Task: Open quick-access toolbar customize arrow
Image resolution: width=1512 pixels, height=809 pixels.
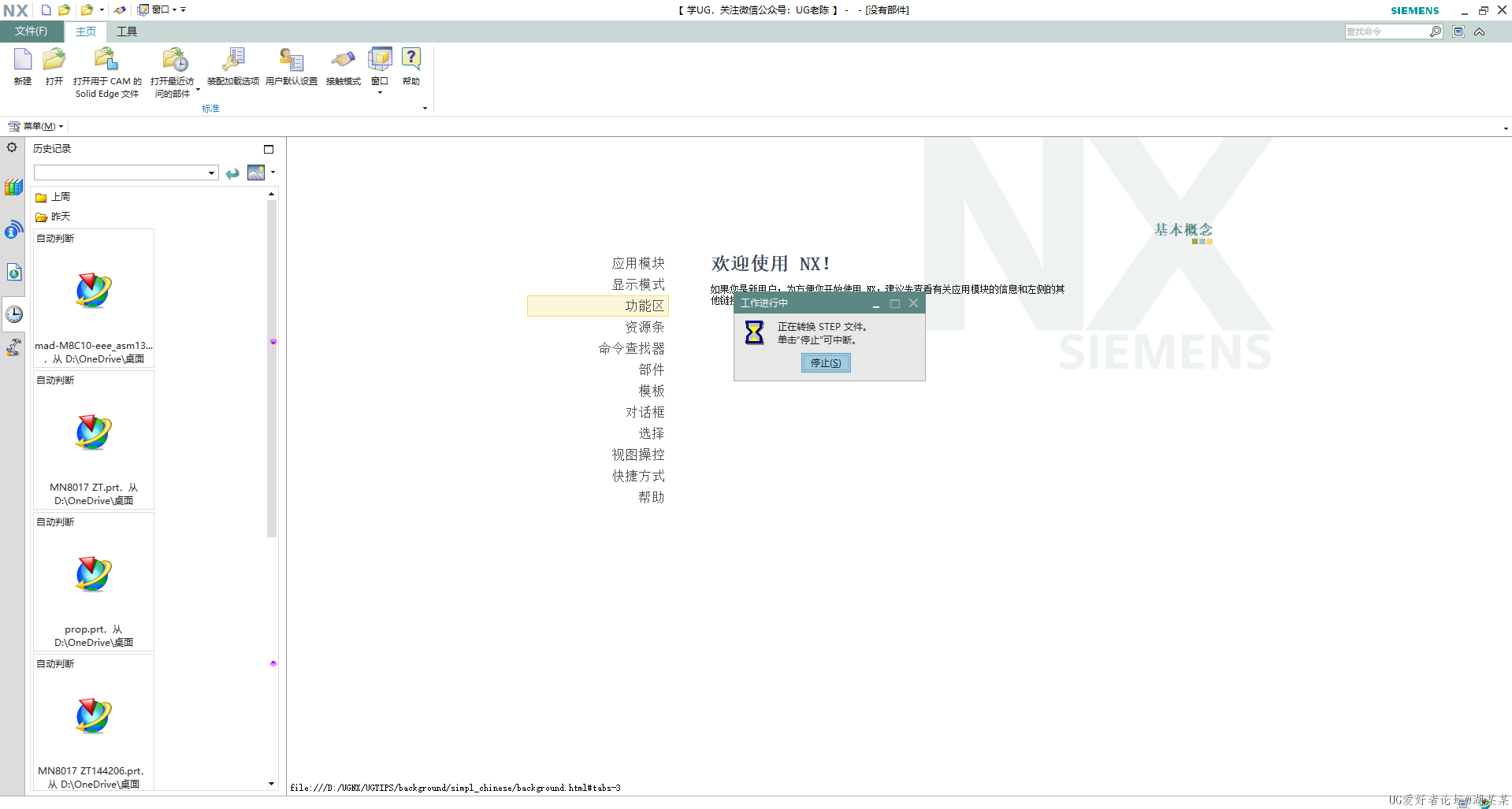Action: [x=184, y=10]
